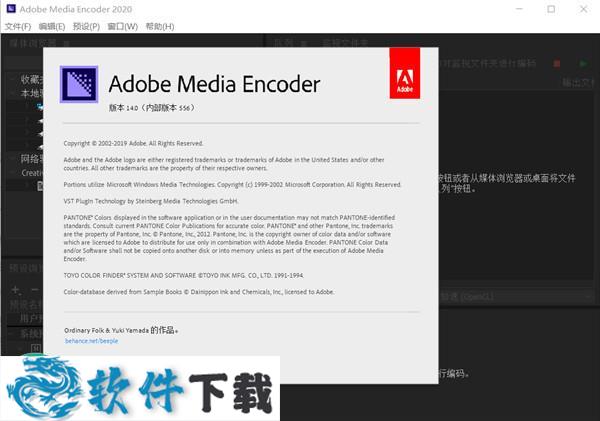Click the red Adobe logo badge
Image resolution: width=600 pixels, height=421 pixels.
(404, 73)
